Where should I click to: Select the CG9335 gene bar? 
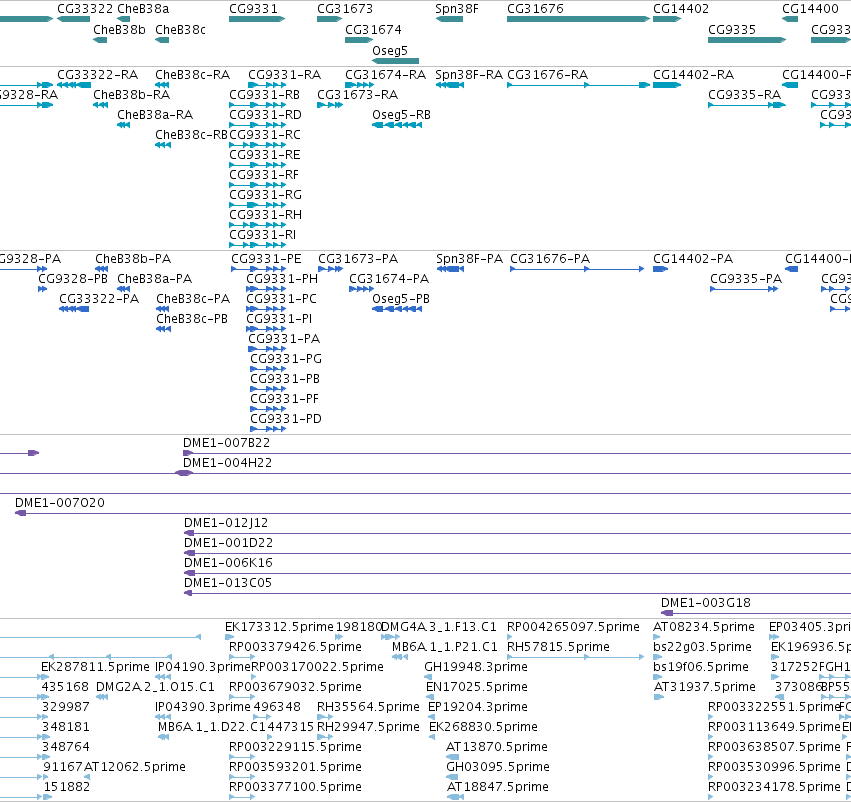[x=747, y=40]
